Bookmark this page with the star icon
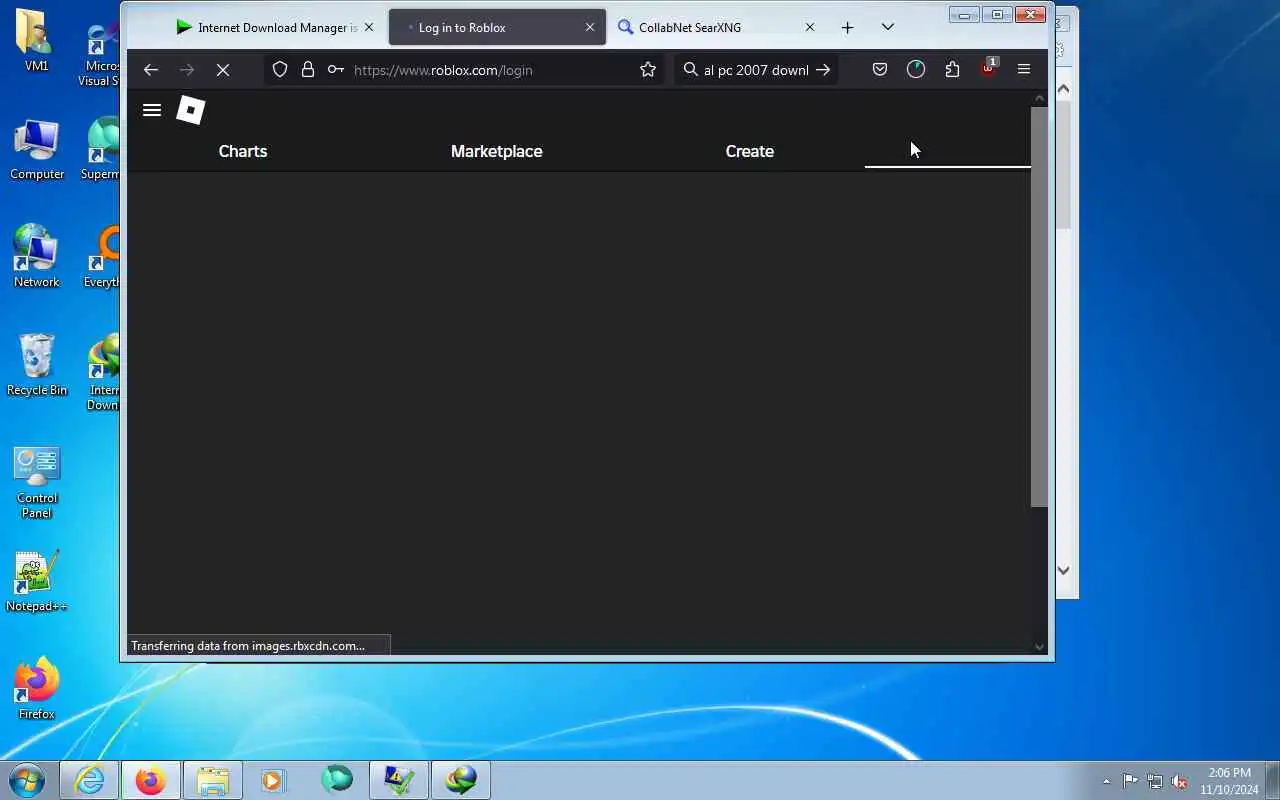 [x=648, y=70]
